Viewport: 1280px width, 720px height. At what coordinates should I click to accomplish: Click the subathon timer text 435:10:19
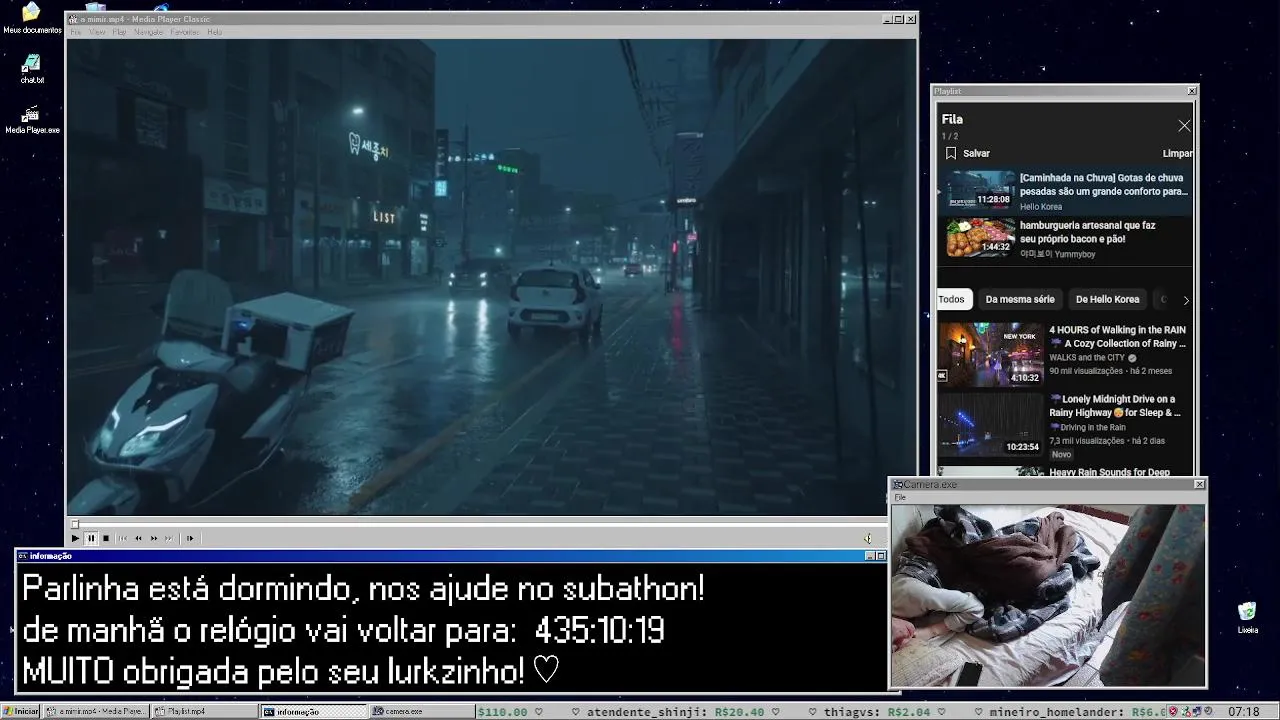599,630
